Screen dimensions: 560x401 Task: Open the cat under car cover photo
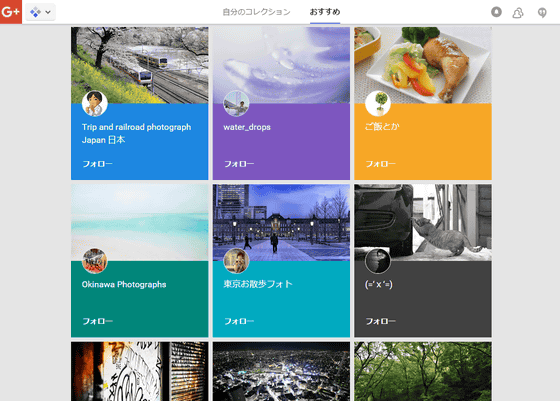(423, 222)
